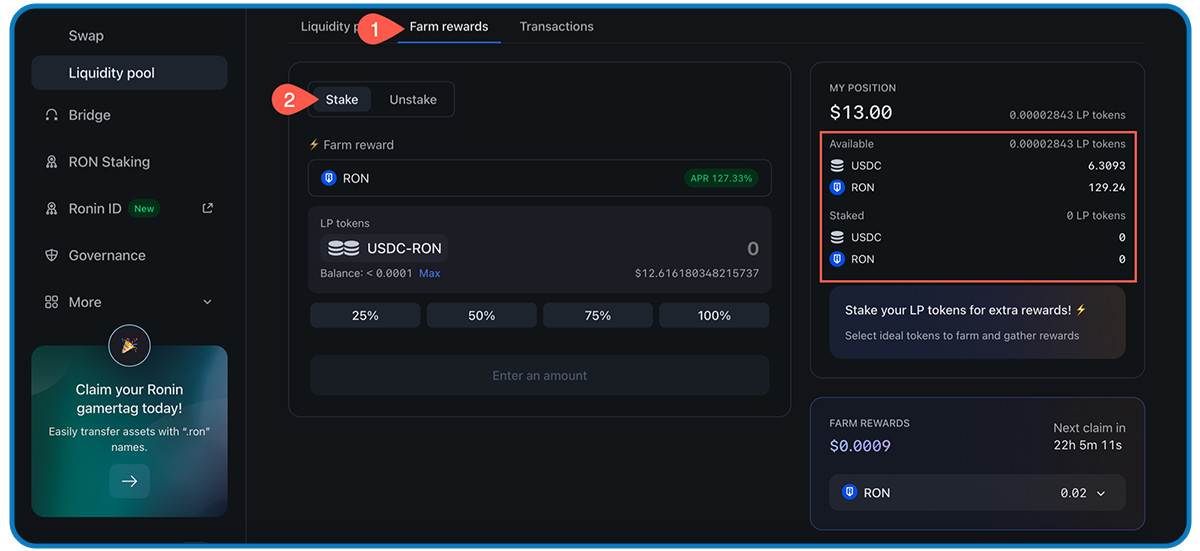Open the Swap page in sidebar
The image size is (1200, 551).
pos(86,36)
